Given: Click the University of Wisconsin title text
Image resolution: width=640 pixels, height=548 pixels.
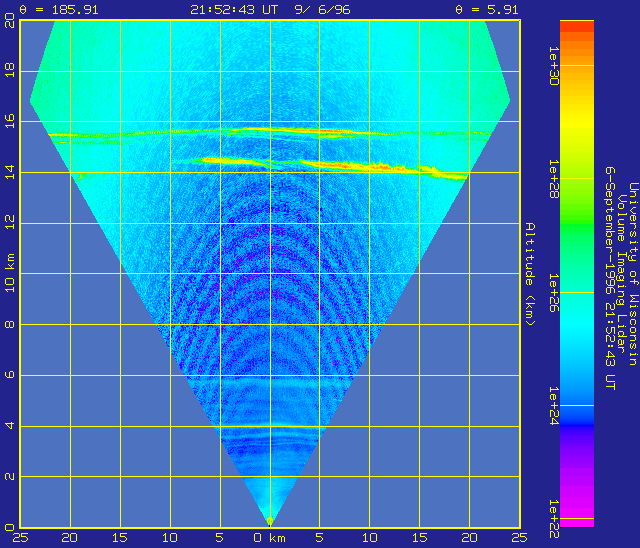Looking at the screenshot, I should click(633, 274).
